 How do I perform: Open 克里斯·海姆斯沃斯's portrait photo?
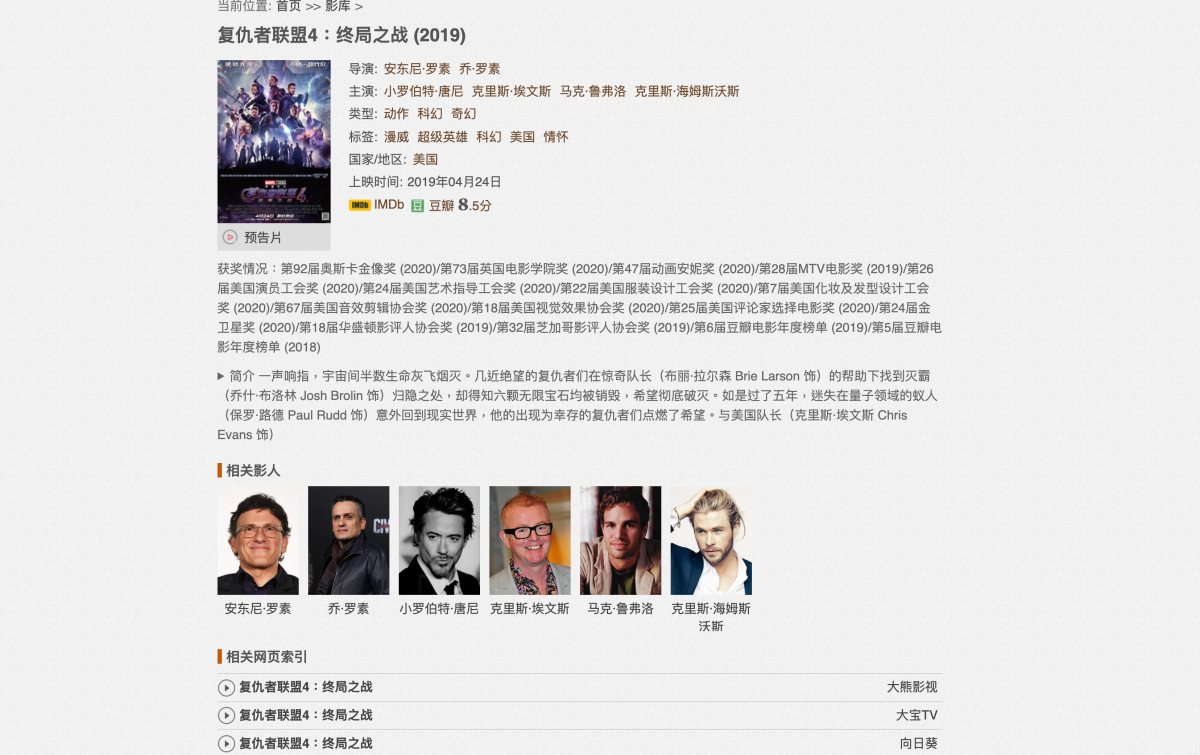tap(711, 541)
